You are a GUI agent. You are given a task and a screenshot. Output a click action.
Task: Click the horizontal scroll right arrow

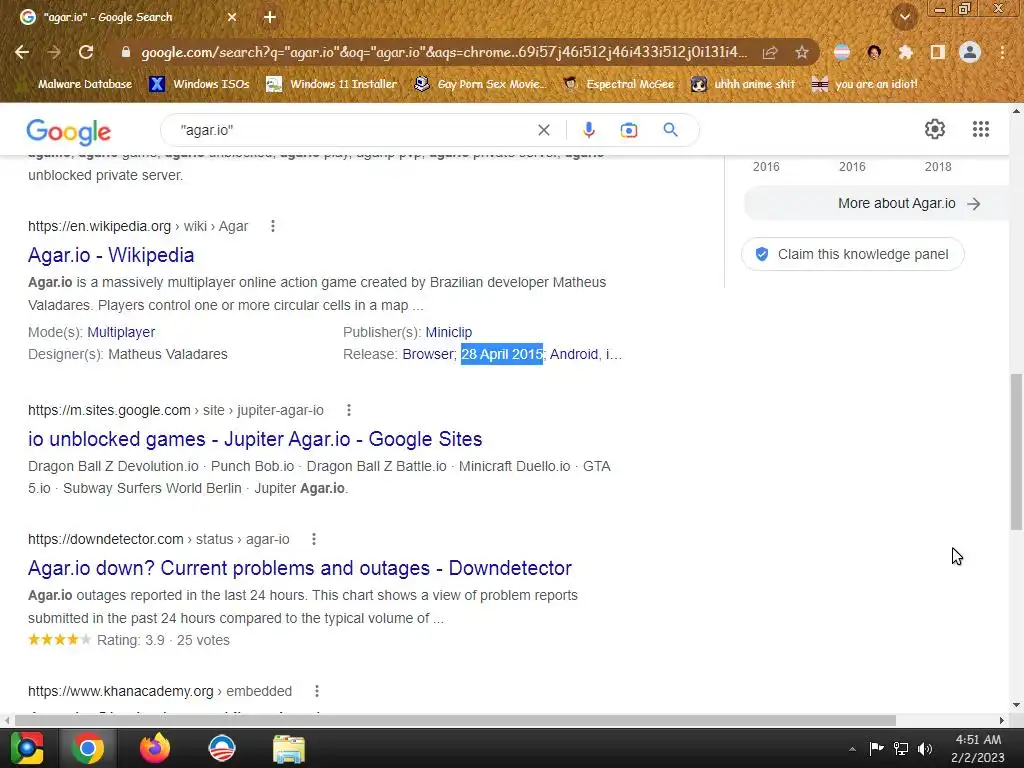click(1002, 720)
